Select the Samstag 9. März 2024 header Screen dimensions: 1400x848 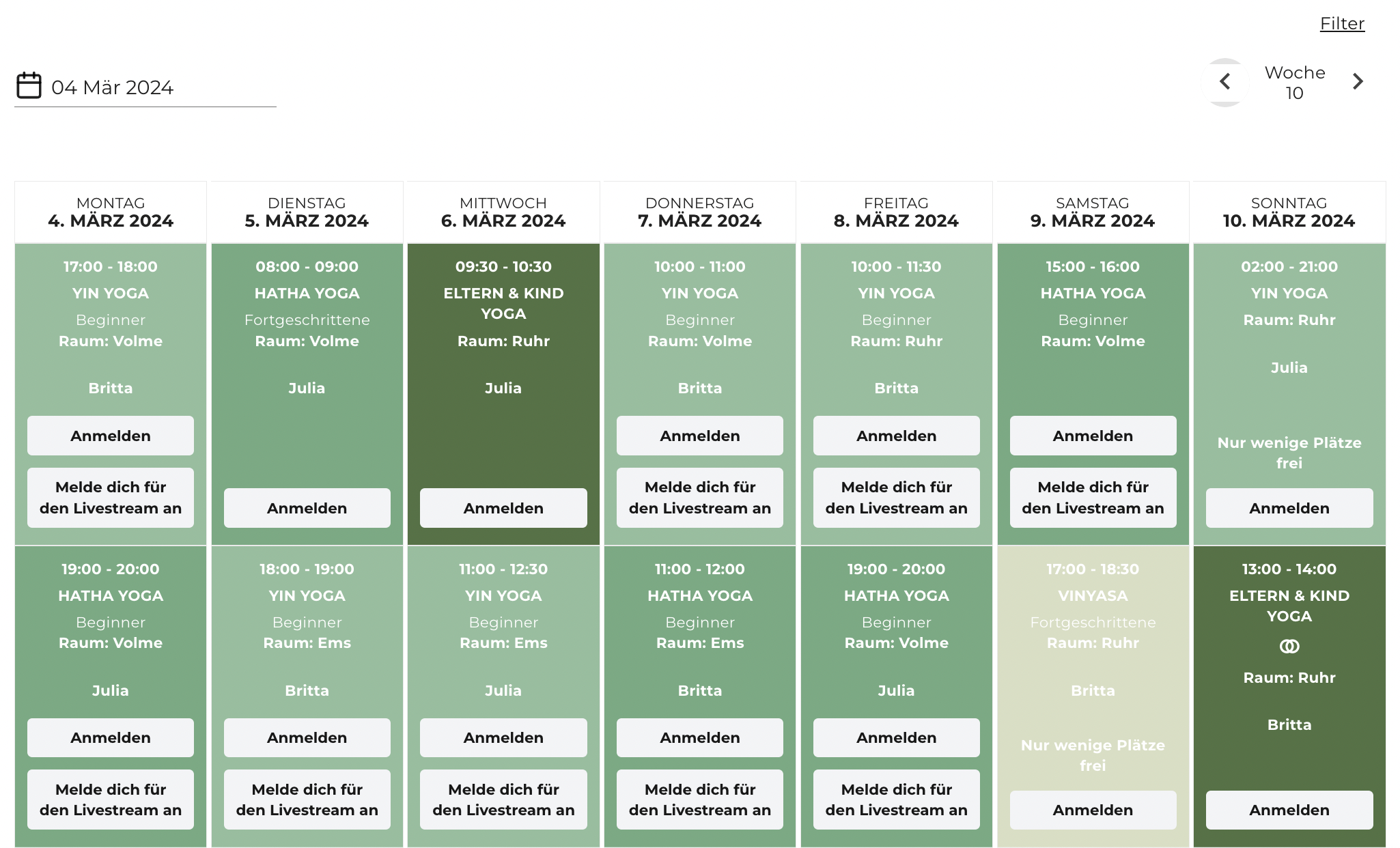[x=1092, y=212]
